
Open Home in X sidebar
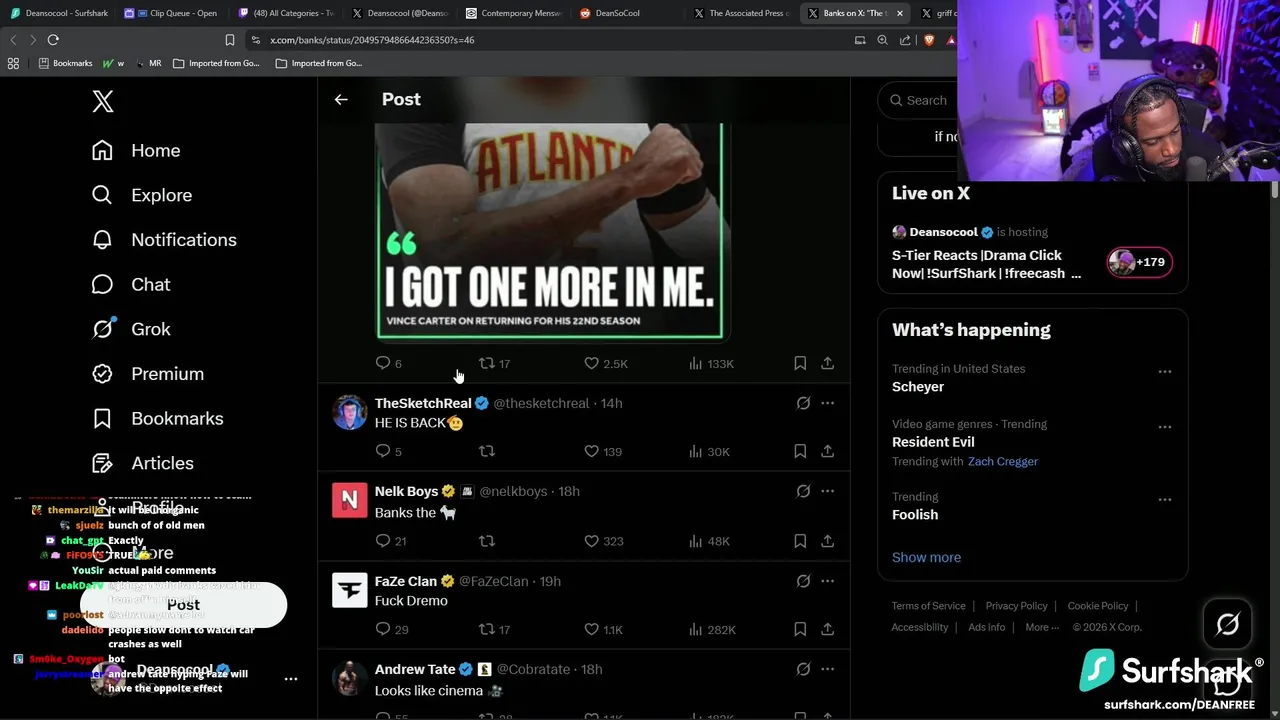tap(136, 150)
